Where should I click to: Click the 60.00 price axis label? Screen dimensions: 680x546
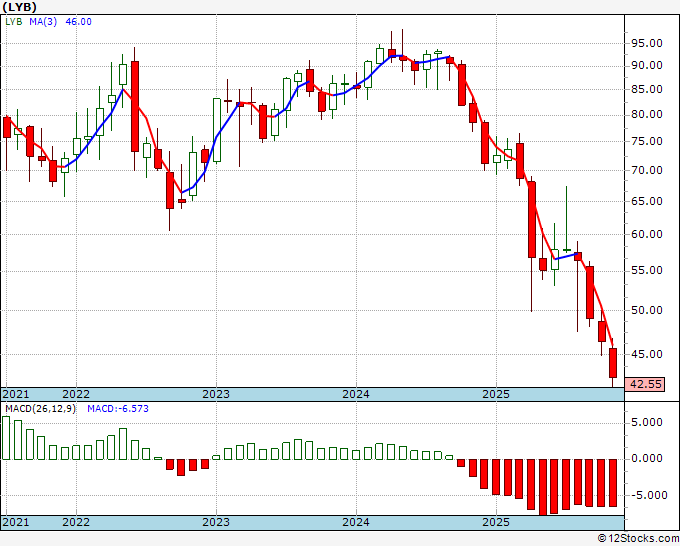647,234
